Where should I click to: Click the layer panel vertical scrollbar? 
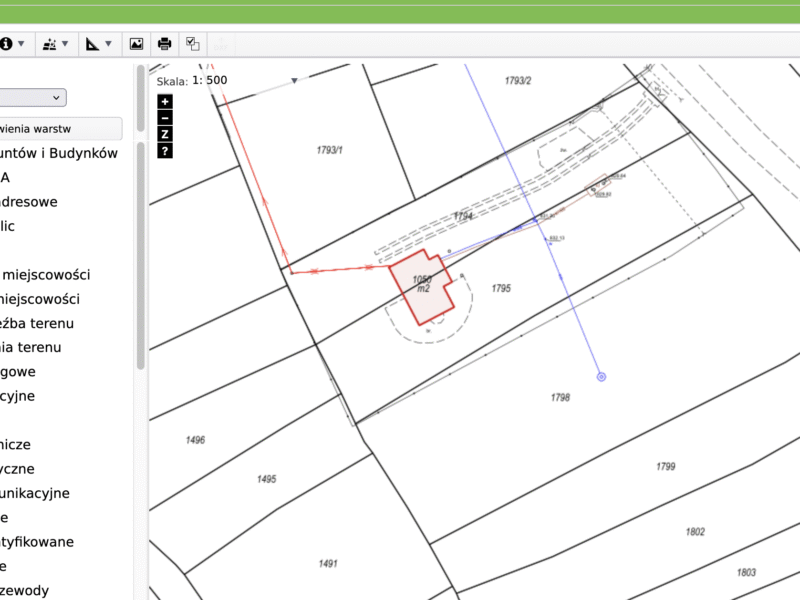(141, 255)
